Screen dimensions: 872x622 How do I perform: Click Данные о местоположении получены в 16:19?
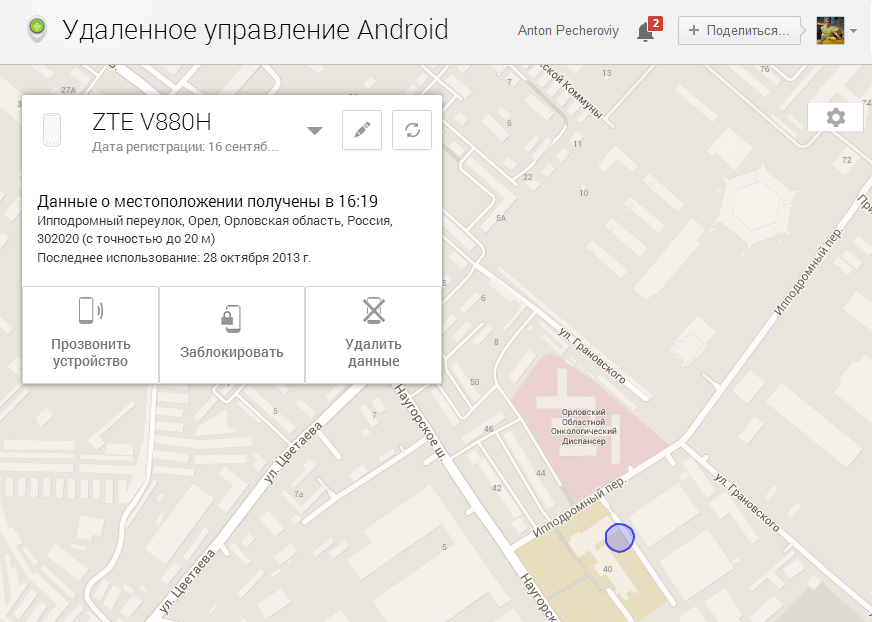point(207,201)
